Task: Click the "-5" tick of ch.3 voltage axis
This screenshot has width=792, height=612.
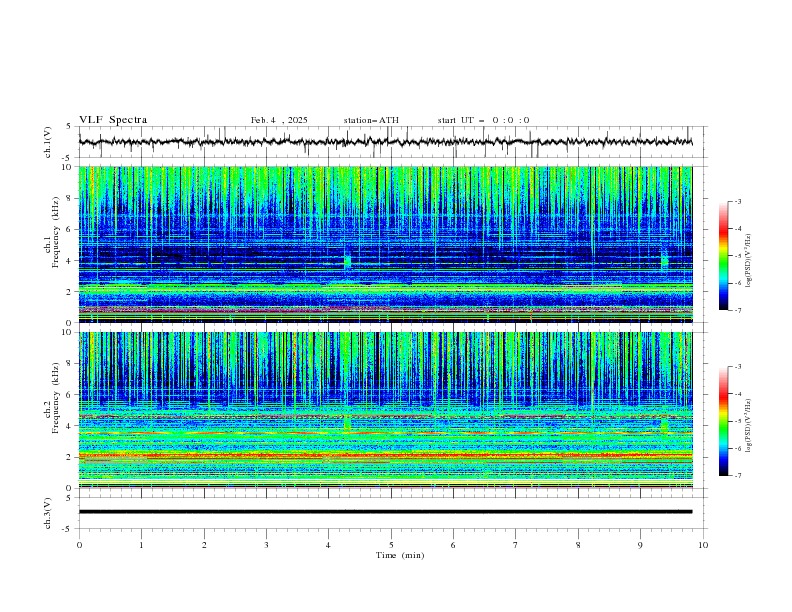Action: point(68,529)
